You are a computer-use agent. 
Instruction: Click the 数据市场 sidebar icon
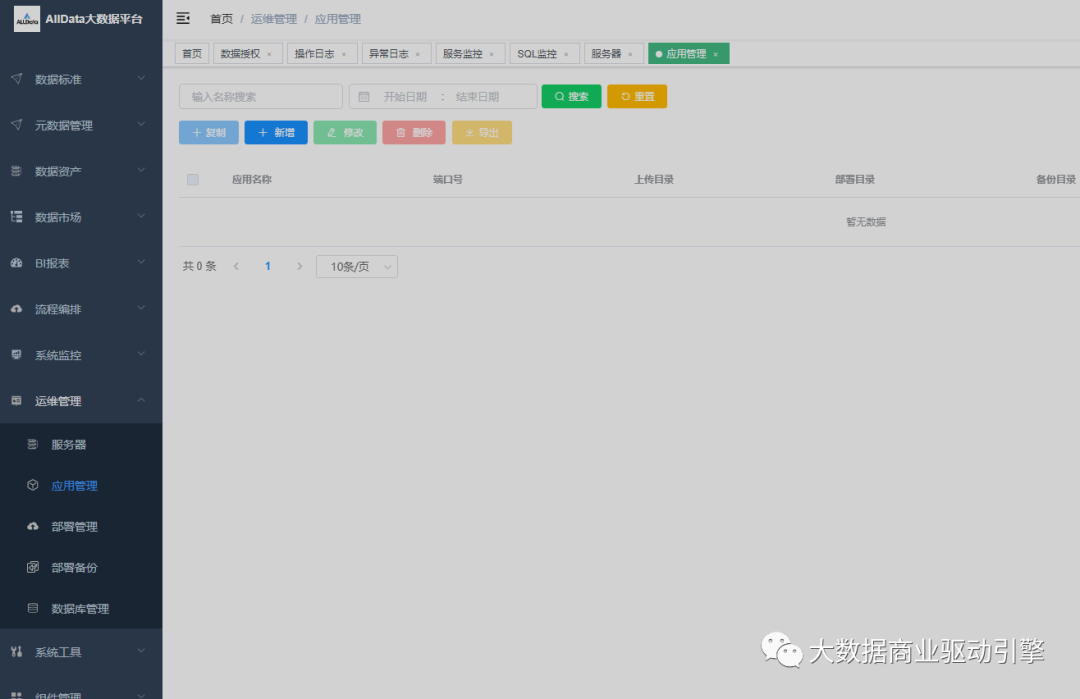[x=18, y=217]
